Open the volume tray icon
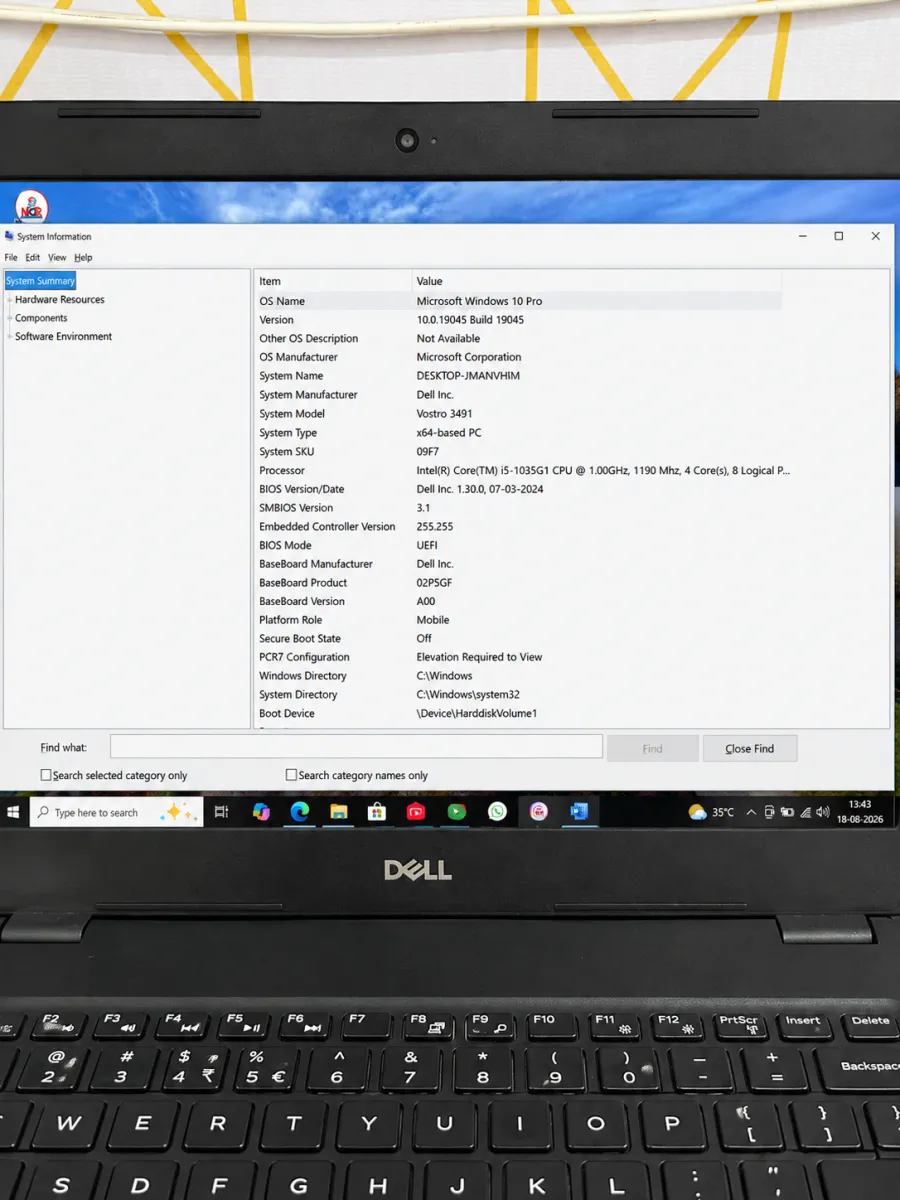The width and height of the screenshot is (900, 1200). click(822, 812)
